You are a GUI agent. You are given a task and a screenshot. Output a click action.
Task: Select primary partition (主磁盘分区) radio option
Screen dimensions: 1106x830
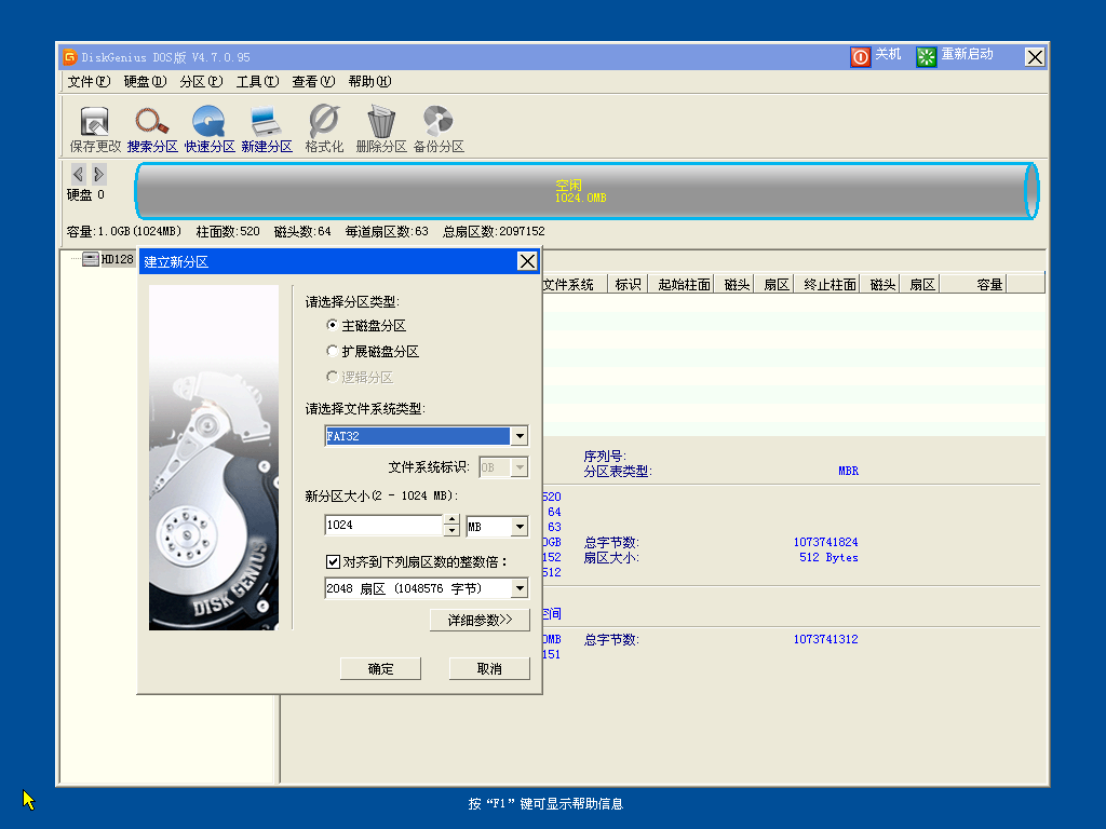point(332,325)
